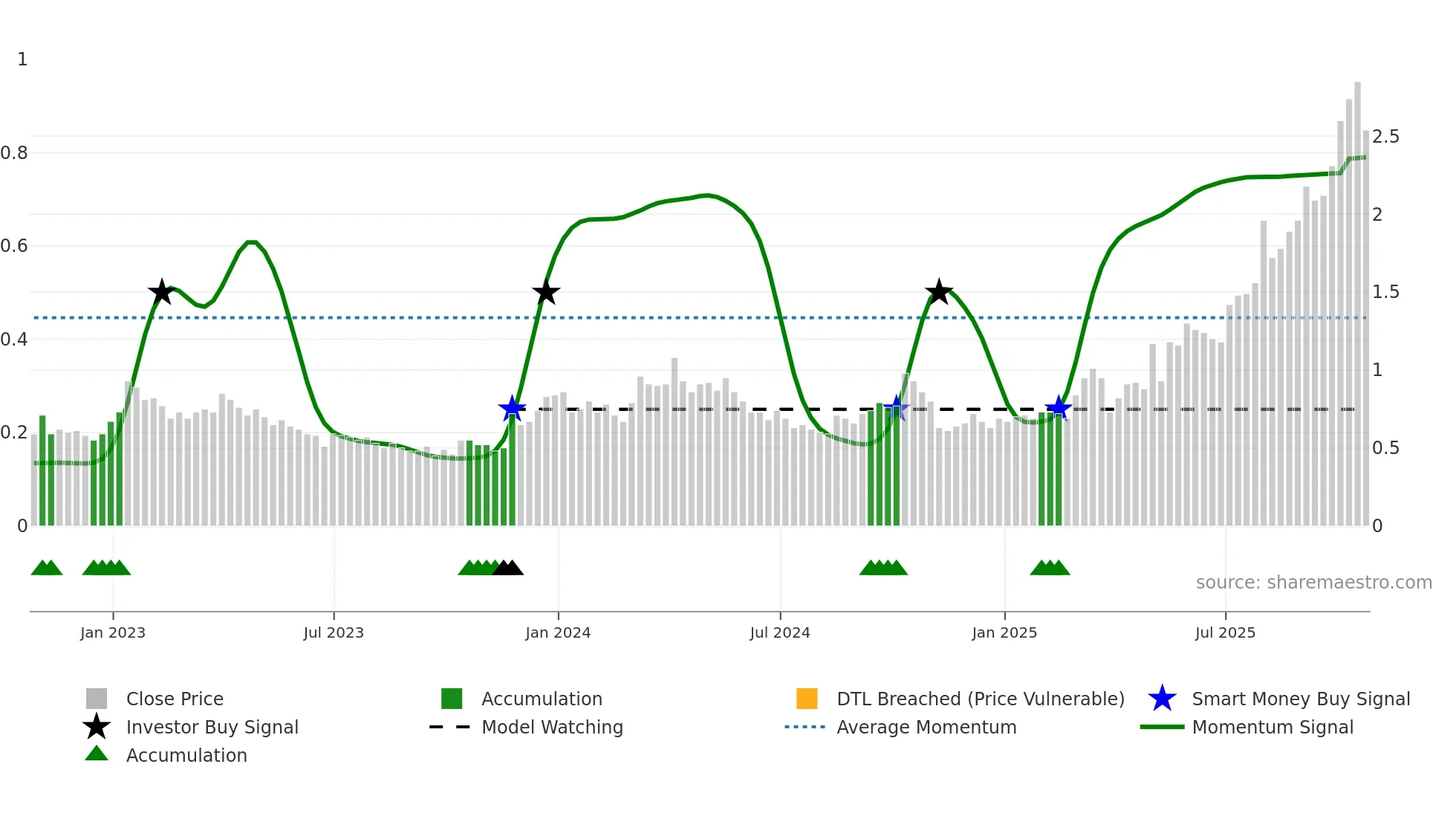
Task: Click the Jul 2023 axis label
Action: coord(334,632)
